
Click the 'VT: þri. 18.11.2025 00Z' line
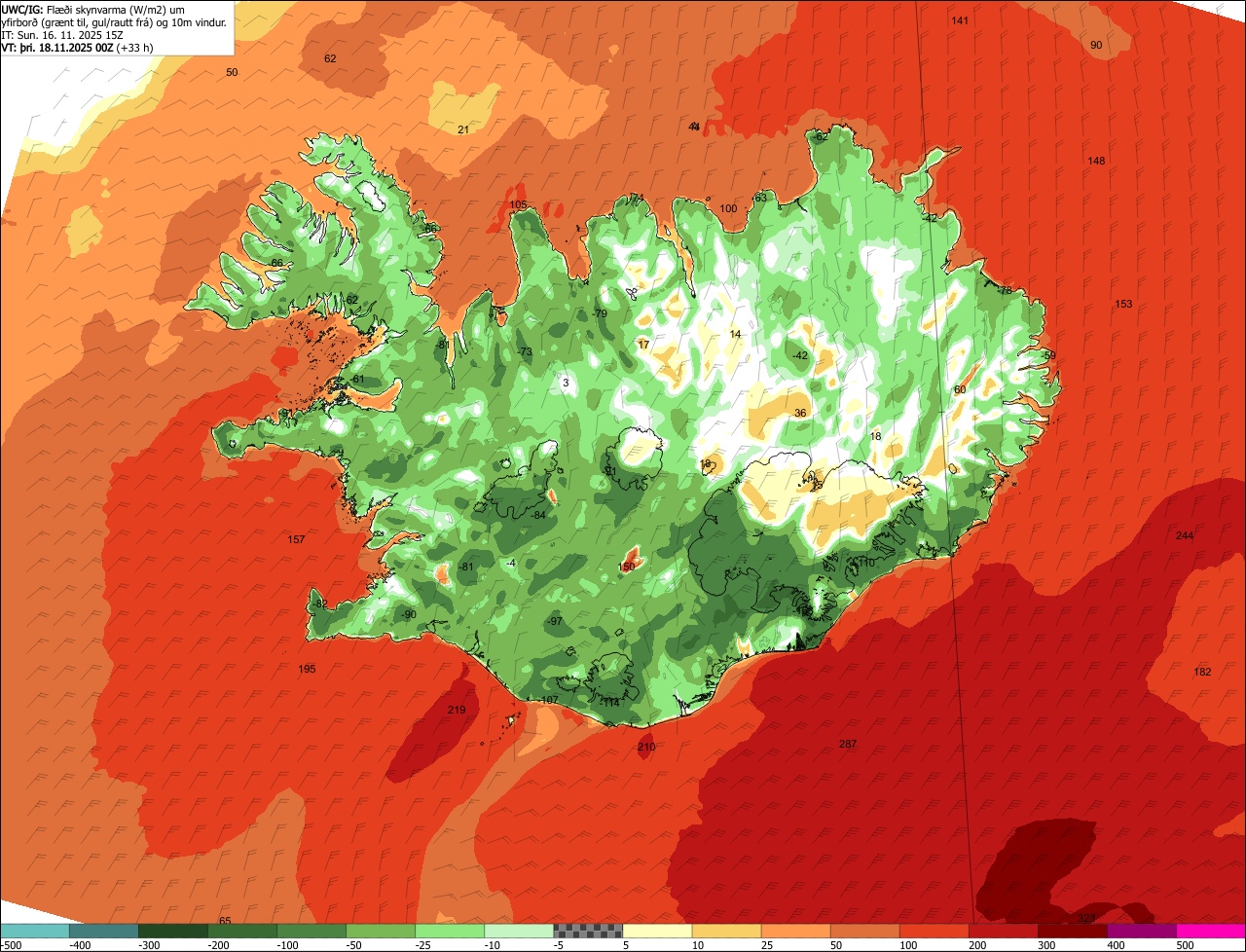56,47
